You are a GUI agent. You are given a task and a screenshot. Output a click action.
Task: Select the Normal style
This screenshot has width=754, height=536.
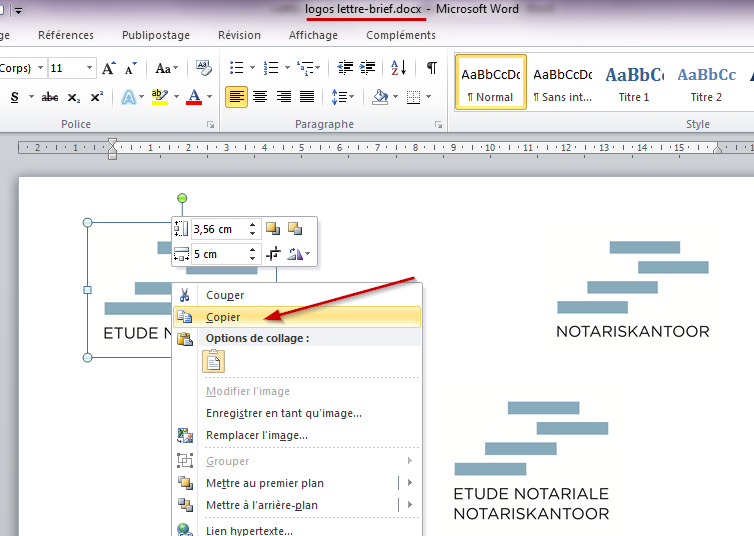point(490,82)
